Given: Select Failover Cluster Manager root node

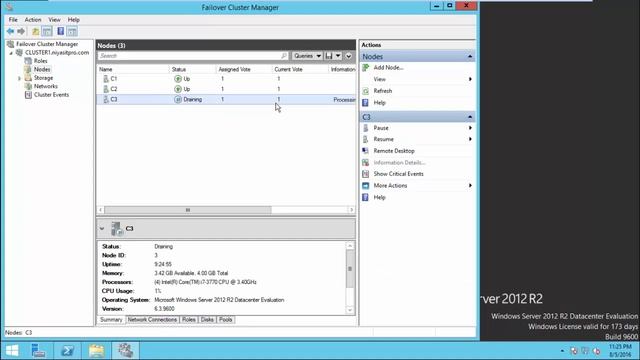Looking at the screenshot, I should (x=47, y=44).
